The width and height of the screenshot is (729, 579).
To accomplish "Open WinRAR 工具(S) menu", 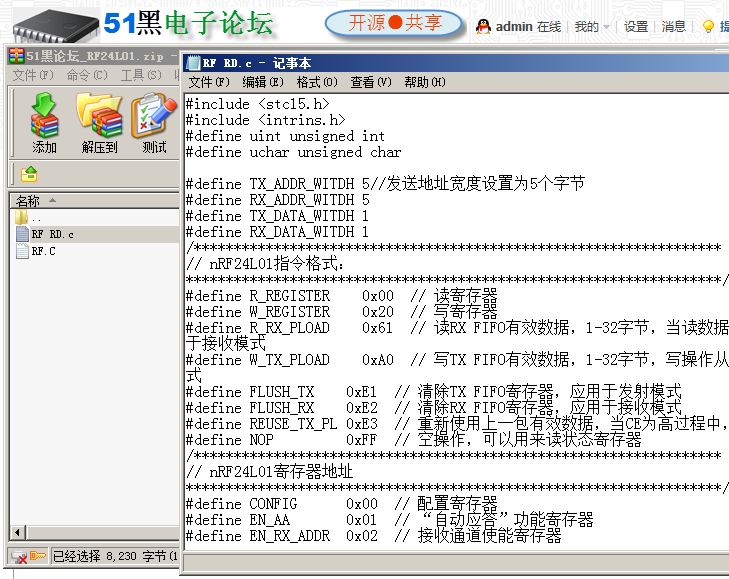I will coord(141,75).
